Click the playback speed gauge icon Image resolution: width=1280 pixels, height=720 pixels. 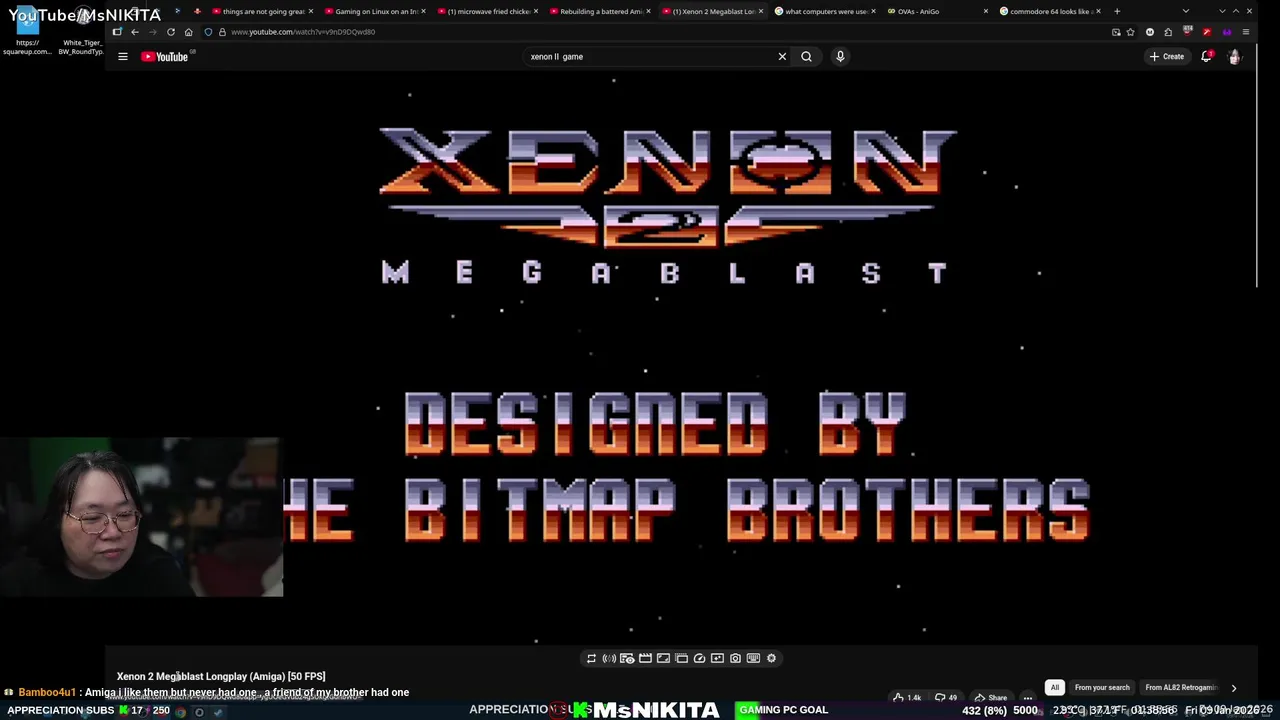pyautogui.click(x=699, y=658)
